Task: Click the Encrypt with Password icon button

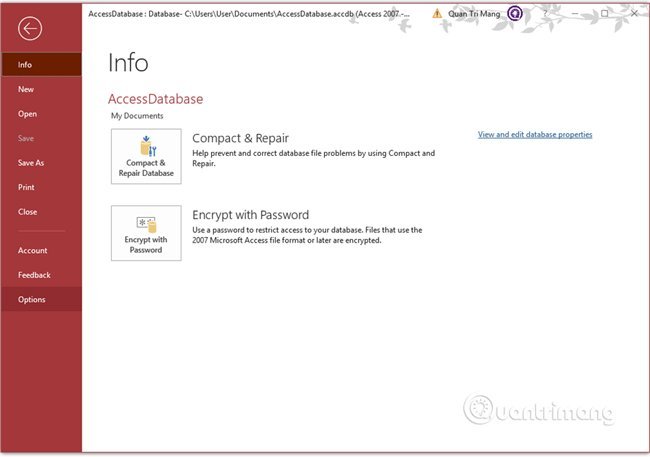Action: click(146, 234)
